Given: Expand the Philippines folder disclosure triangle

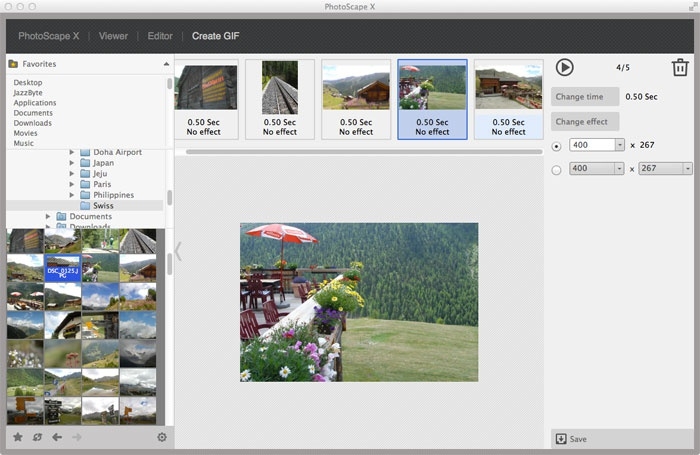Looking at the screenshot, I should point(72,195).
